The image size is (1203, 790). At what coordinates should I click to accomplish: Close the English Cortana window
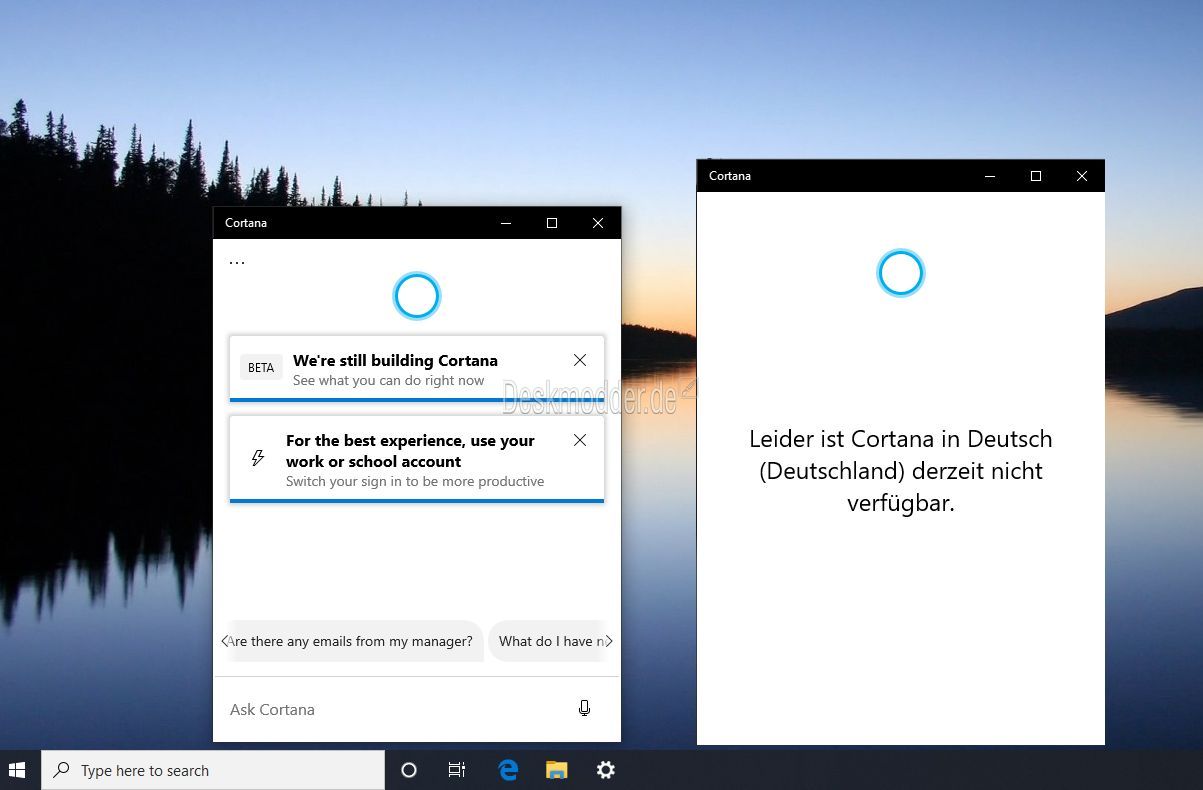598,223
